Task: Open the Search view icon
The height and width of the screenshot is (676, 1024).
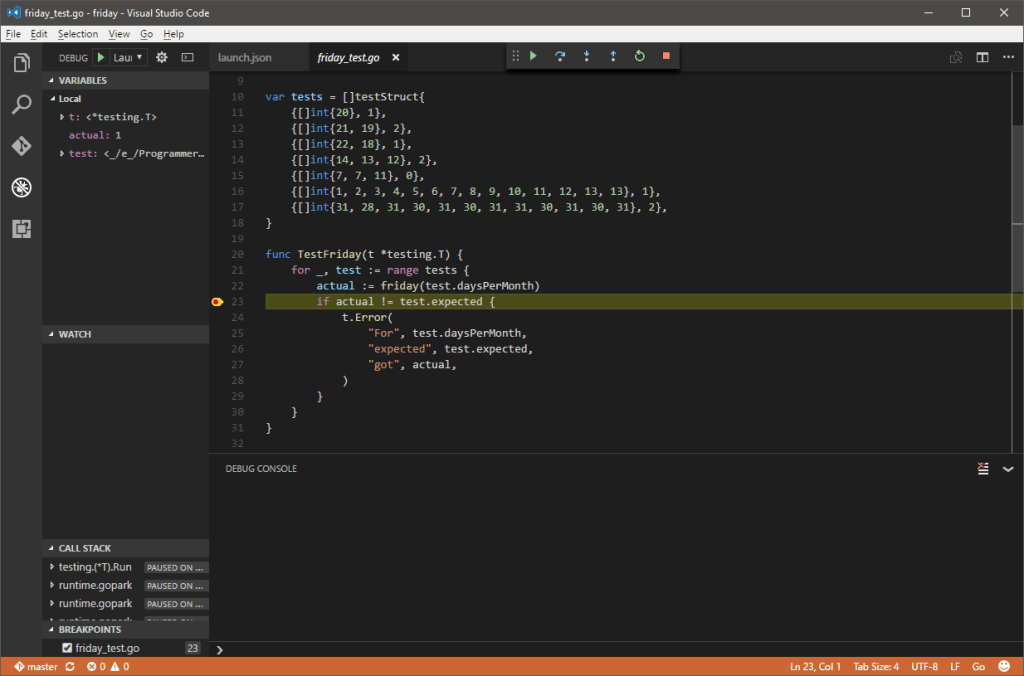Action: (x=21, y=104)
